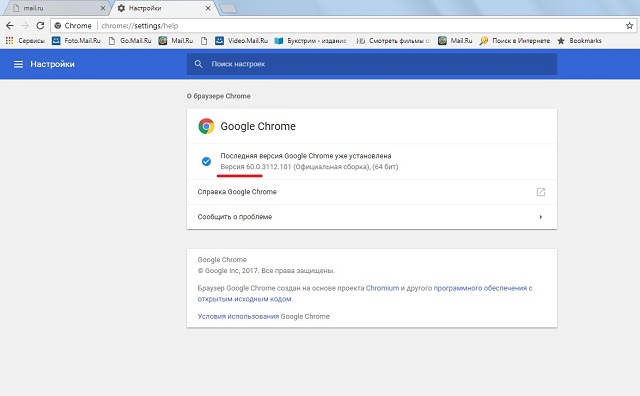Open the Bookmarks folder with the star icon
This screenshot has height=396, width=640.
[x=580, y=40]
